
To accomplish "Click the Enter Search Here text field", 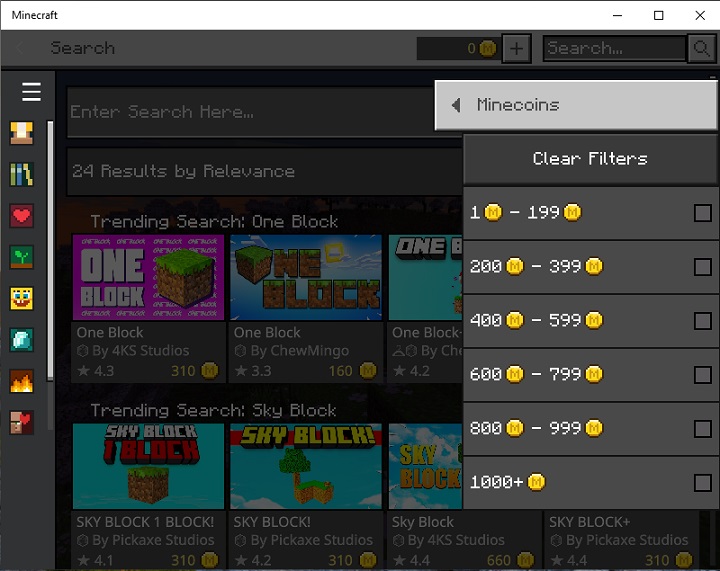I will click(x=250, y=112).
